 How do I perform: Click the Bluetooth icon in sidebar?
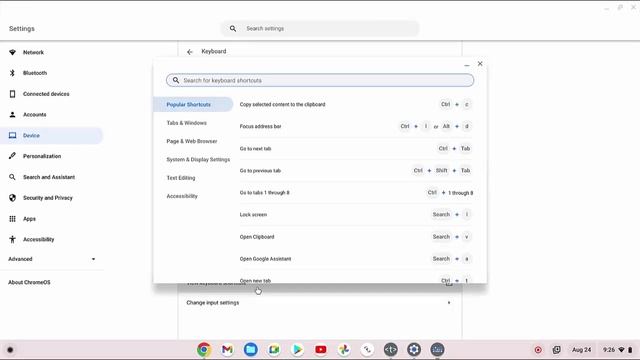point(12,73)
